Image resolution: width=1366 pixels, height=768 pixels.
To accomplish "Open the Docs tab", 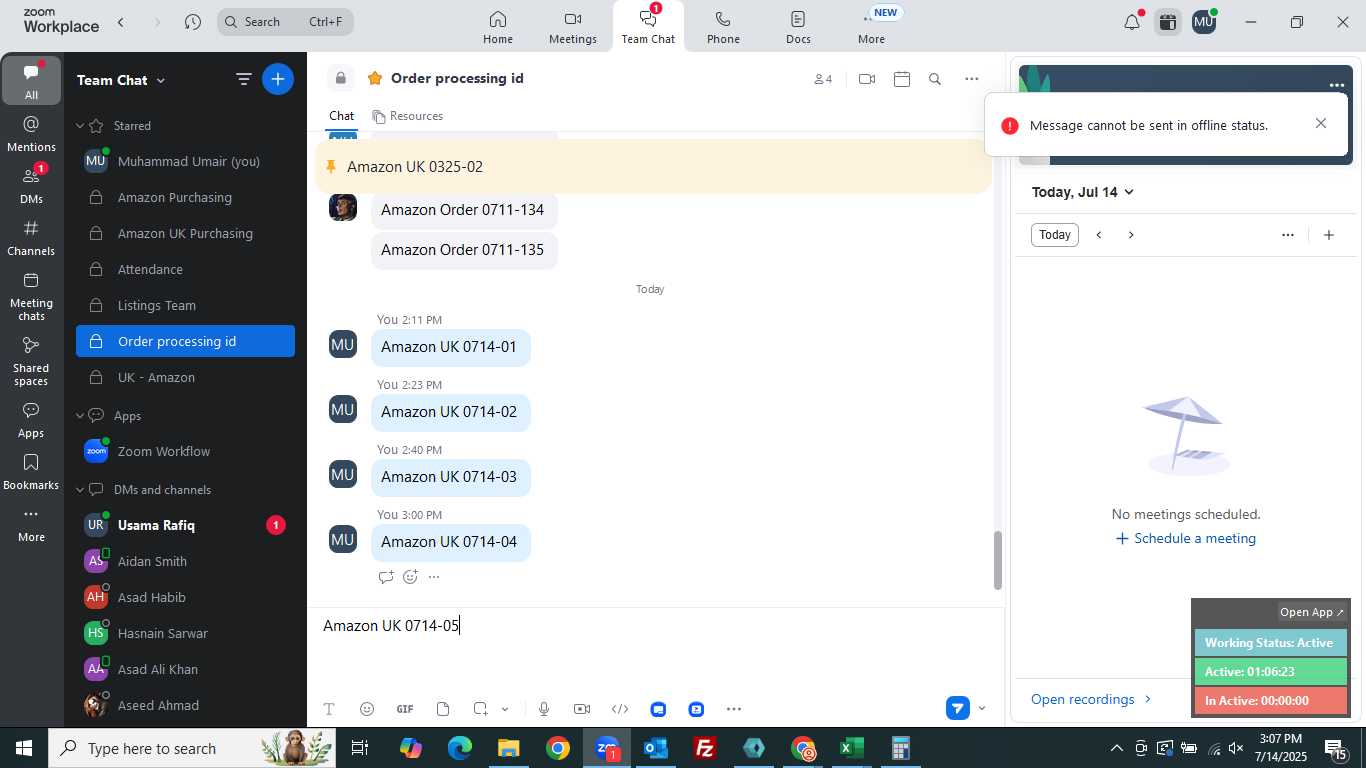I will click(x=798, y=27).
